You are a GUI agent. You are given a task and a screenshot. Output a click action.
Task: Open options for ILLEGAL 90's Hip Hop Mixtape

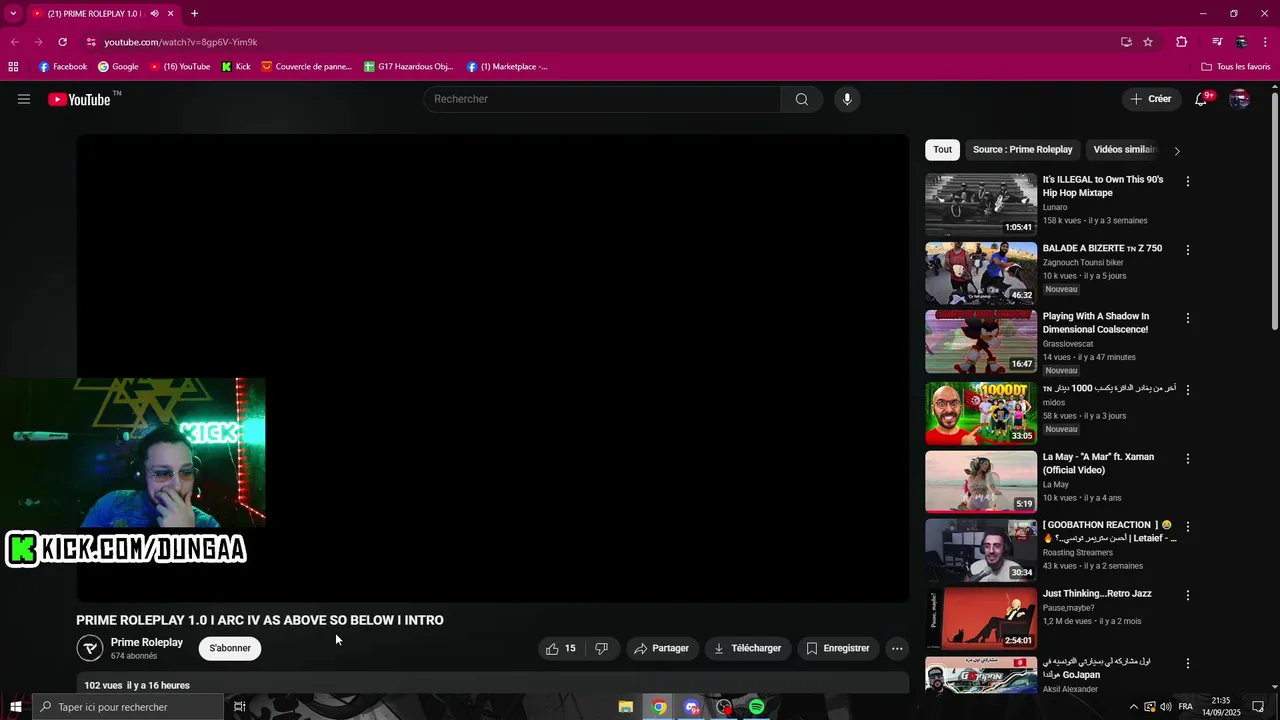pyautogui.click(x=1188, y=182)
